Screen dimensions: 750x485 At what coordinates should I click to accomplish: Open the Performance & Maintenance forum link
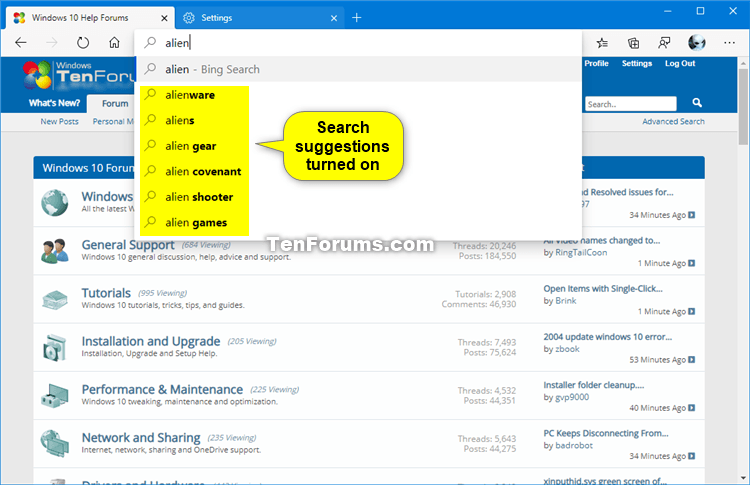pyautogui.click(x=162, y=389)
